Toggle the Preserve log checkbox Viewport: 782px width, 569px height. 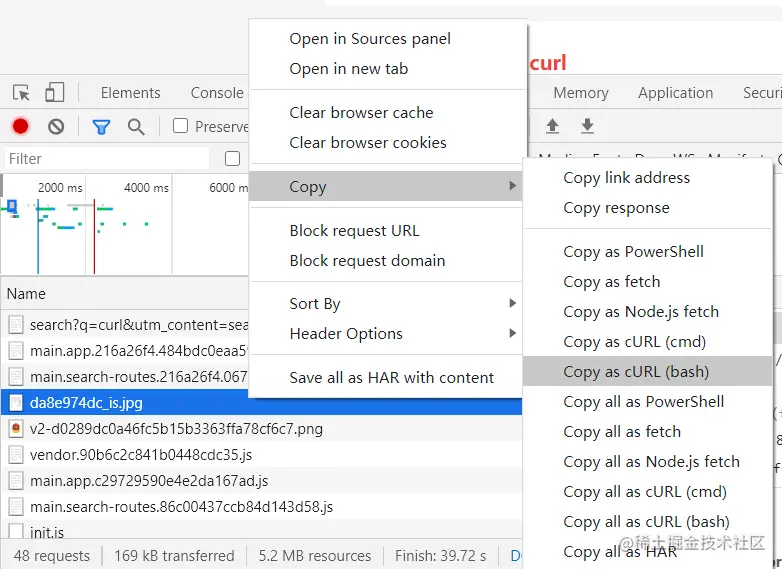point(180,126)
